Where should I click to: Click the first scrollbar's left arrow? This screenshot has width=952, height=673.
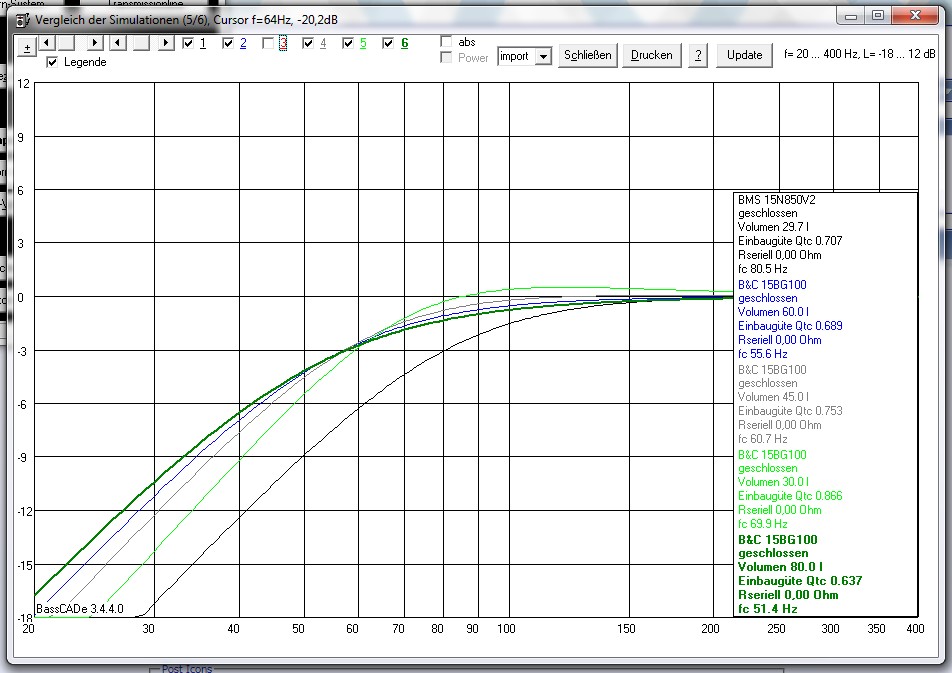[46, 43]
